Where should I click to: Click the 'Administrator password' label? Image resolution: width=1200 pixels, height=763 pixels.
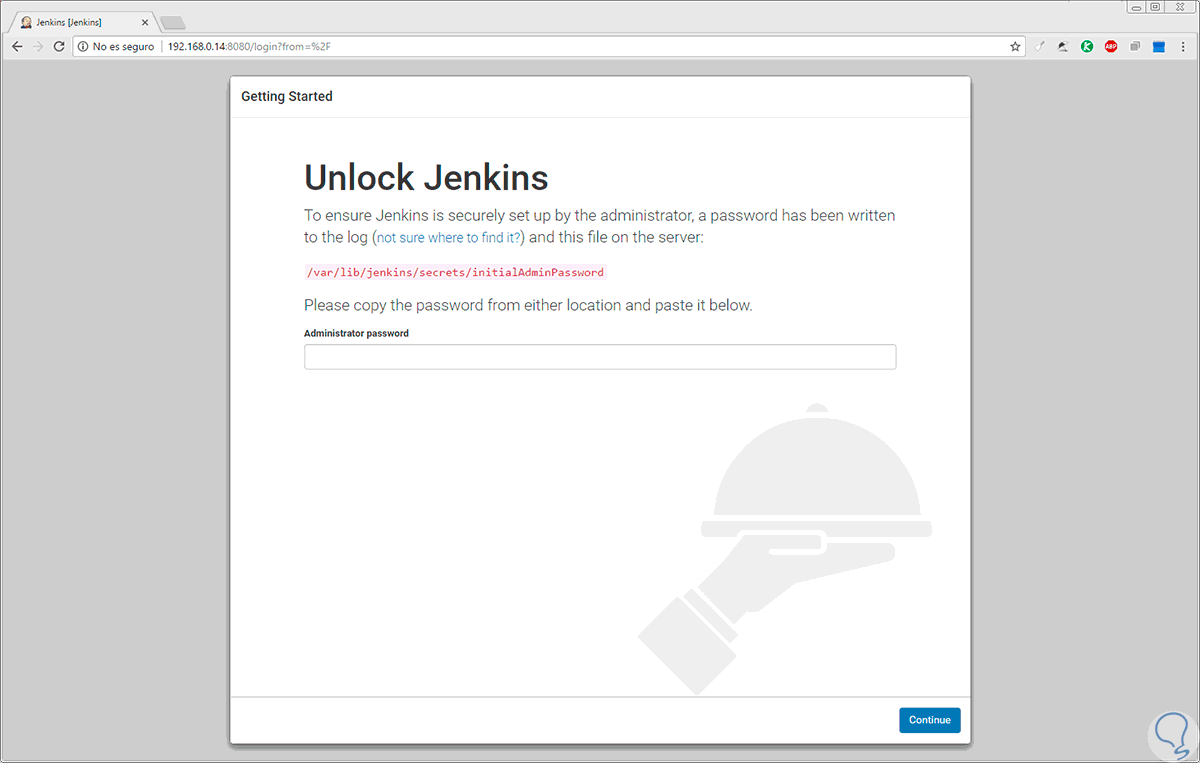click(x=356, y=333)
